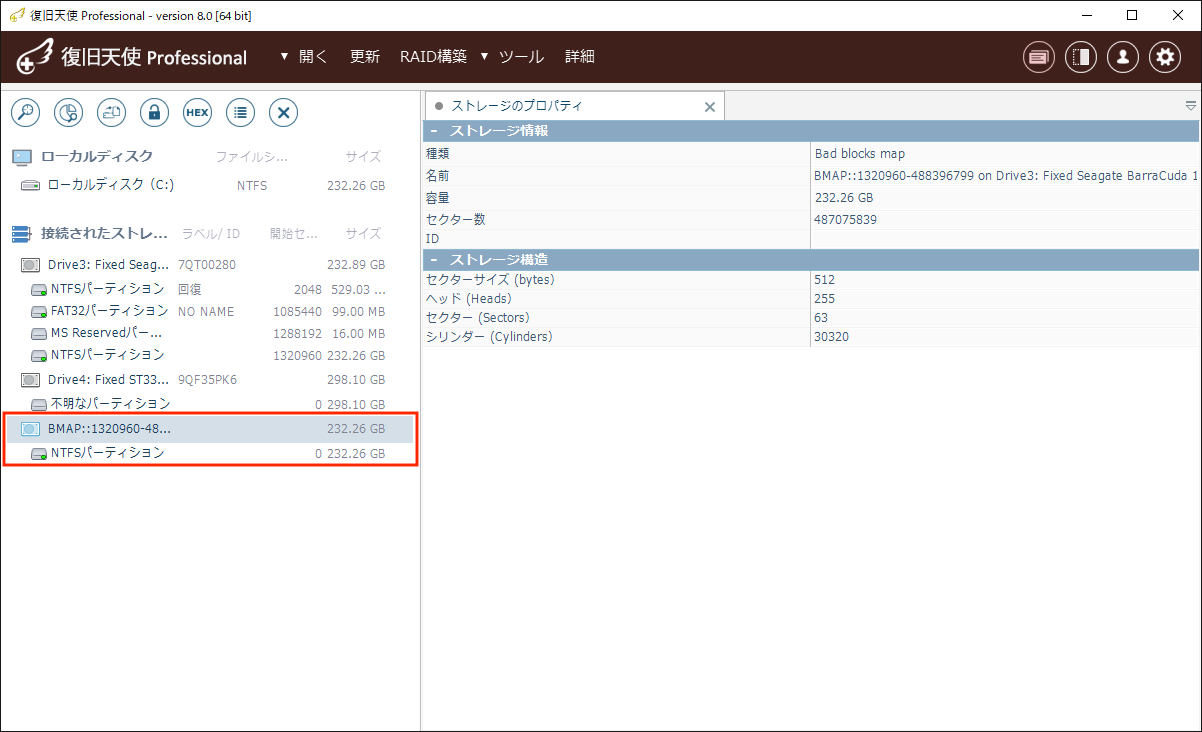
Task: Click the ローカルディスク section header
Action: click(x=97, y=156)
